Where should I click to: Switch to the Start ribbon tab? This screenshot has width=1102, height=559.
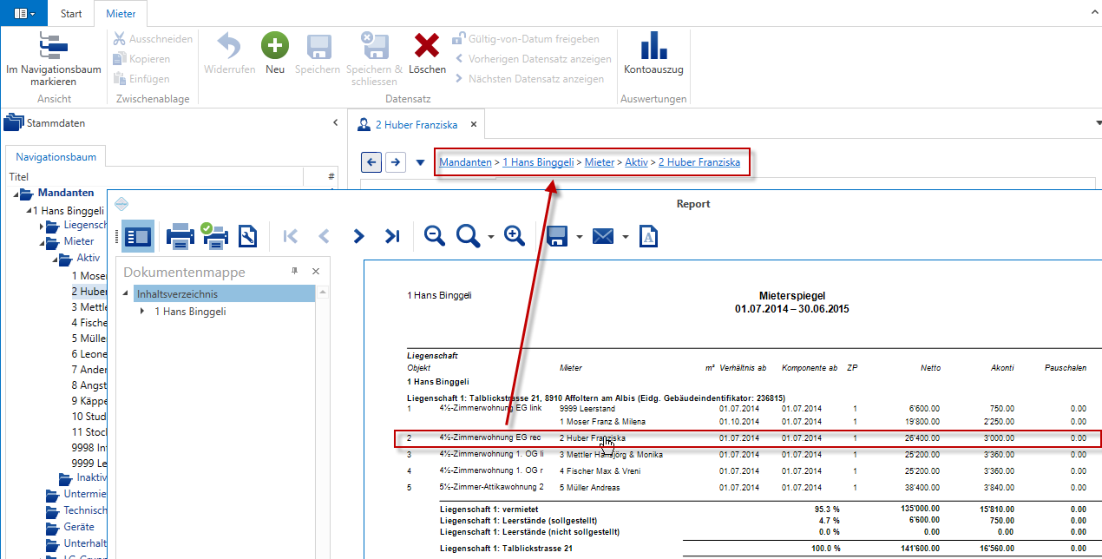coord(71,13)
